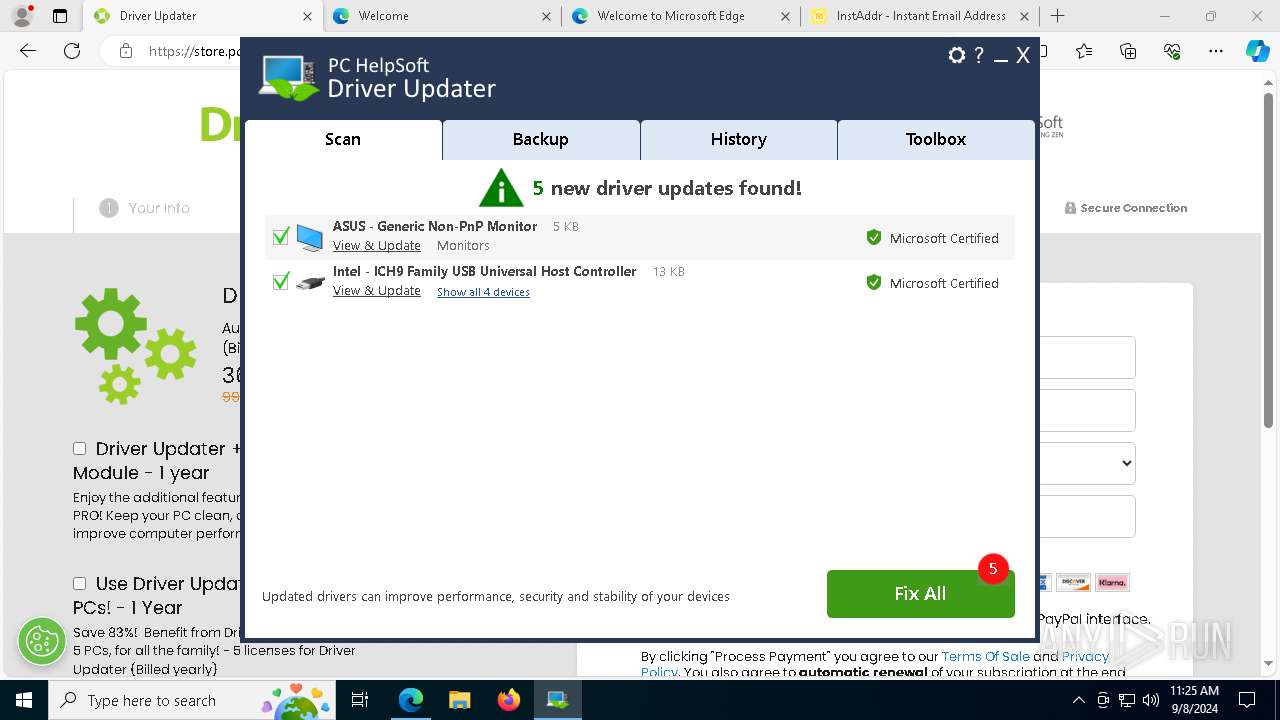Open Edge favorites star icon

1084,52
